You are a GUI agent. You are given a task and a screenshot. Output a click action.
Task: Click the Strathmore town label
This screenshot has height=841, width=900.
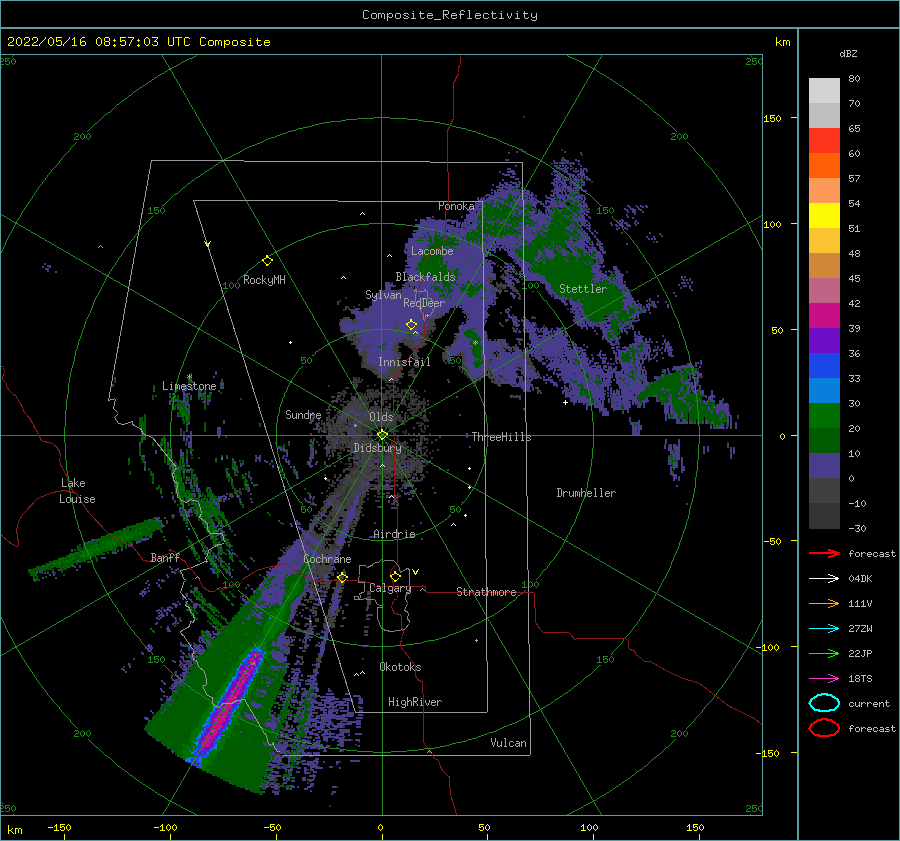[486, 592]
